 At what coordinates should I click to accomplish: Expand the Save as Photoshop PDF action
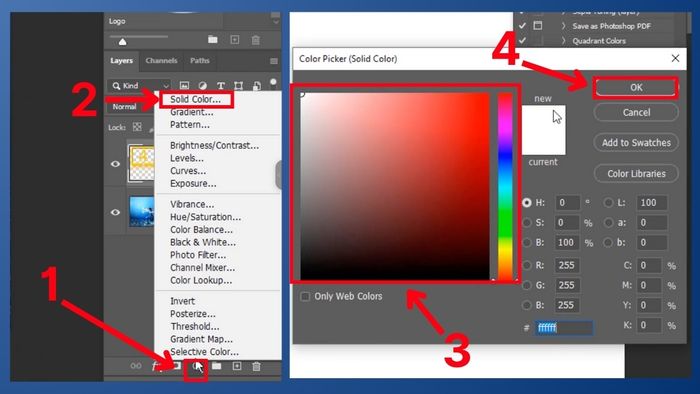[563, 26]
